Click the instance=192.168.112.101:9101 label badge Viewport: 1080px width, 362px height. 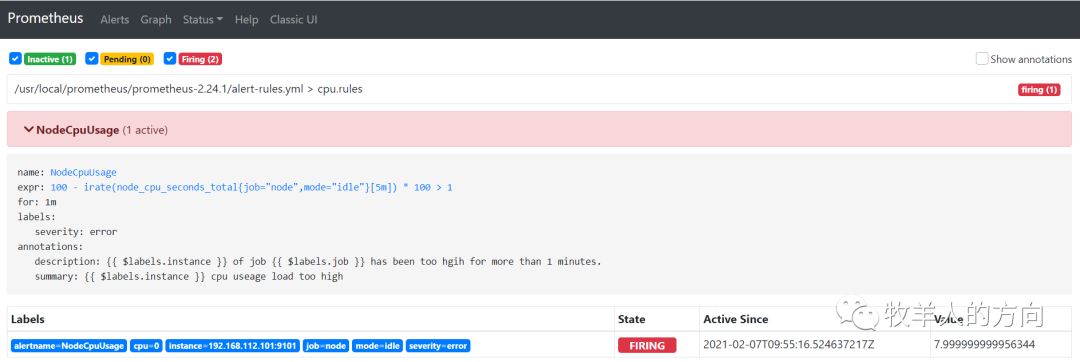click(x=232, y=345)
